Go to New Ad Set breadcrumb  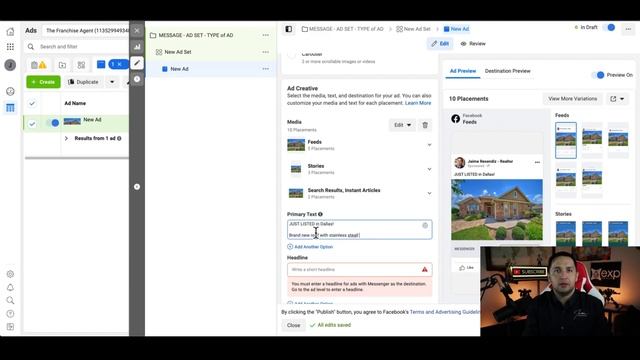pyautogui.click(x=413, y=29)
